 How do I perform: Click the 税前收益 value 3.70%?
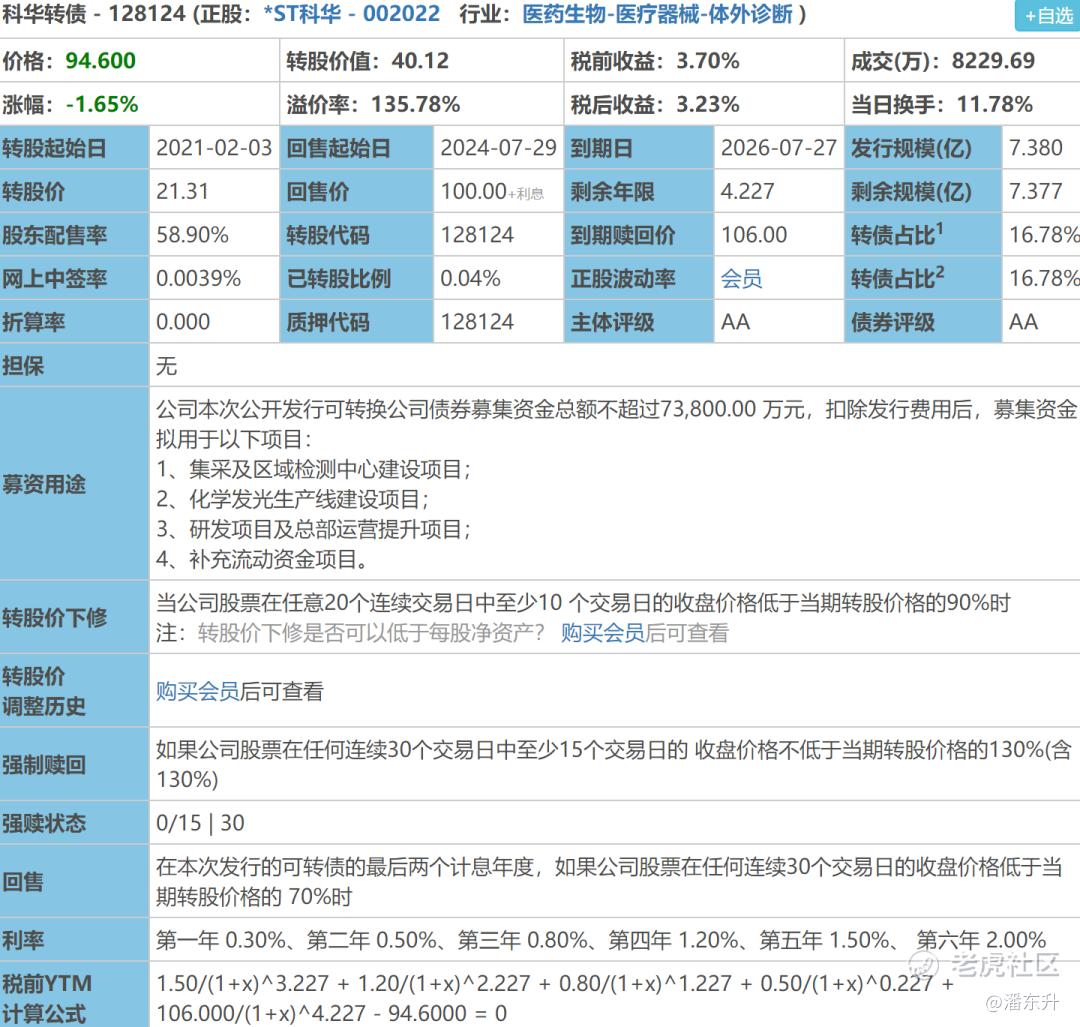707,61
